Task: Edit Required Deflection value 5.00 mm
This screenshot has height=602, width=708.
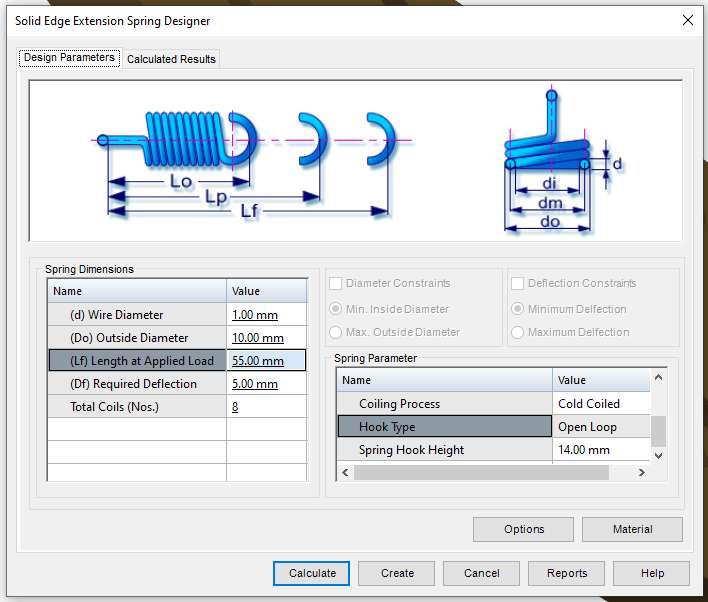Action: tap(266, 384)
